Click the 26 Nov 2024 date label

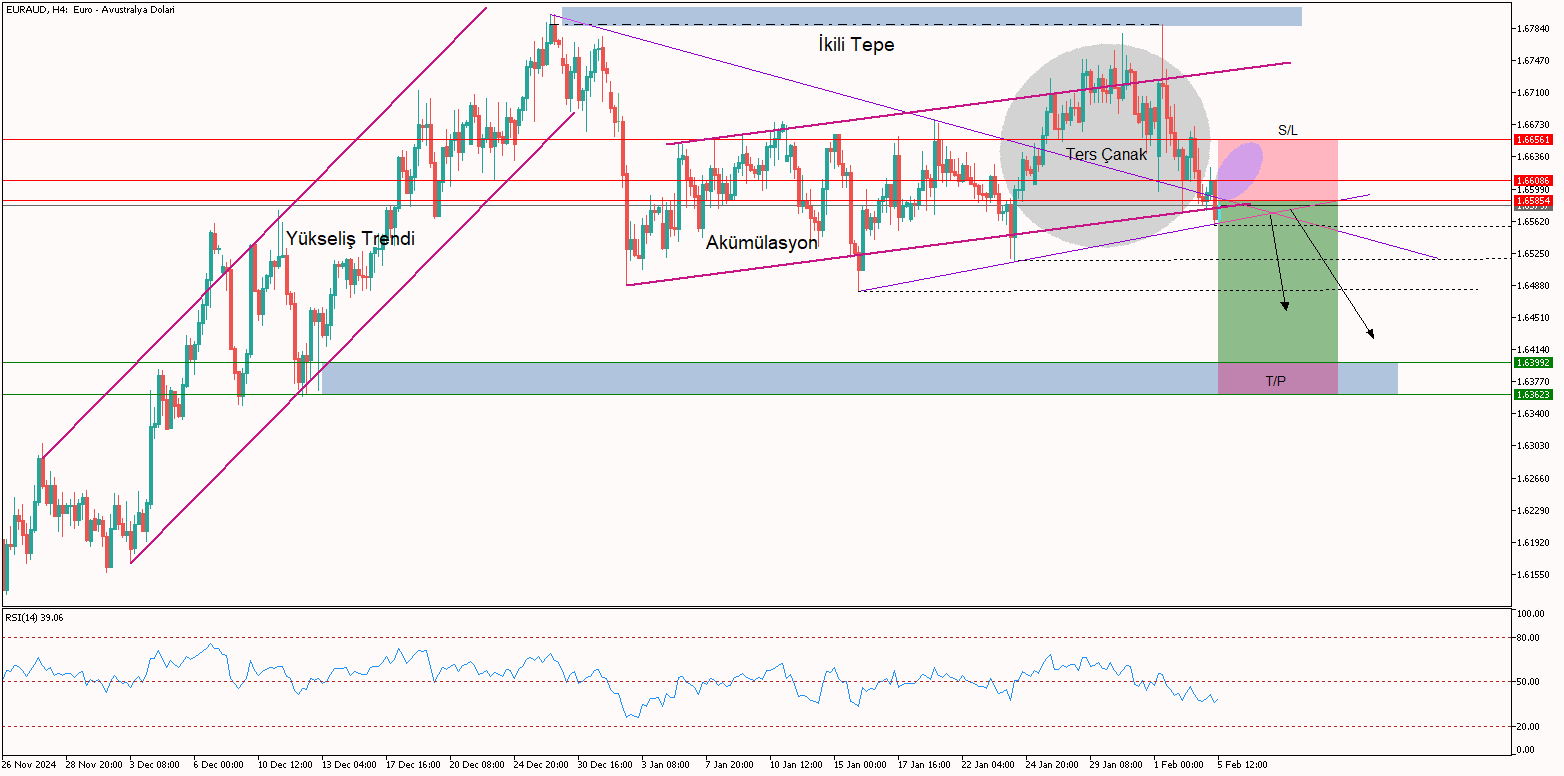point(29,765)
